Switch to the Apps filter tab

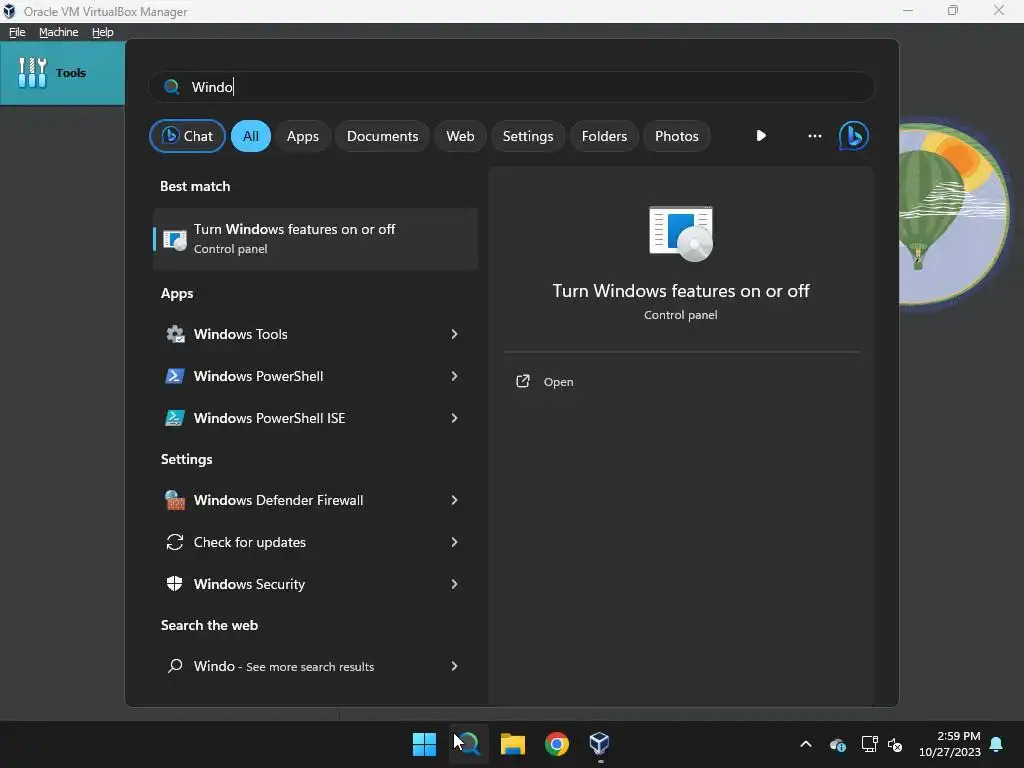[x=302, y=136]
